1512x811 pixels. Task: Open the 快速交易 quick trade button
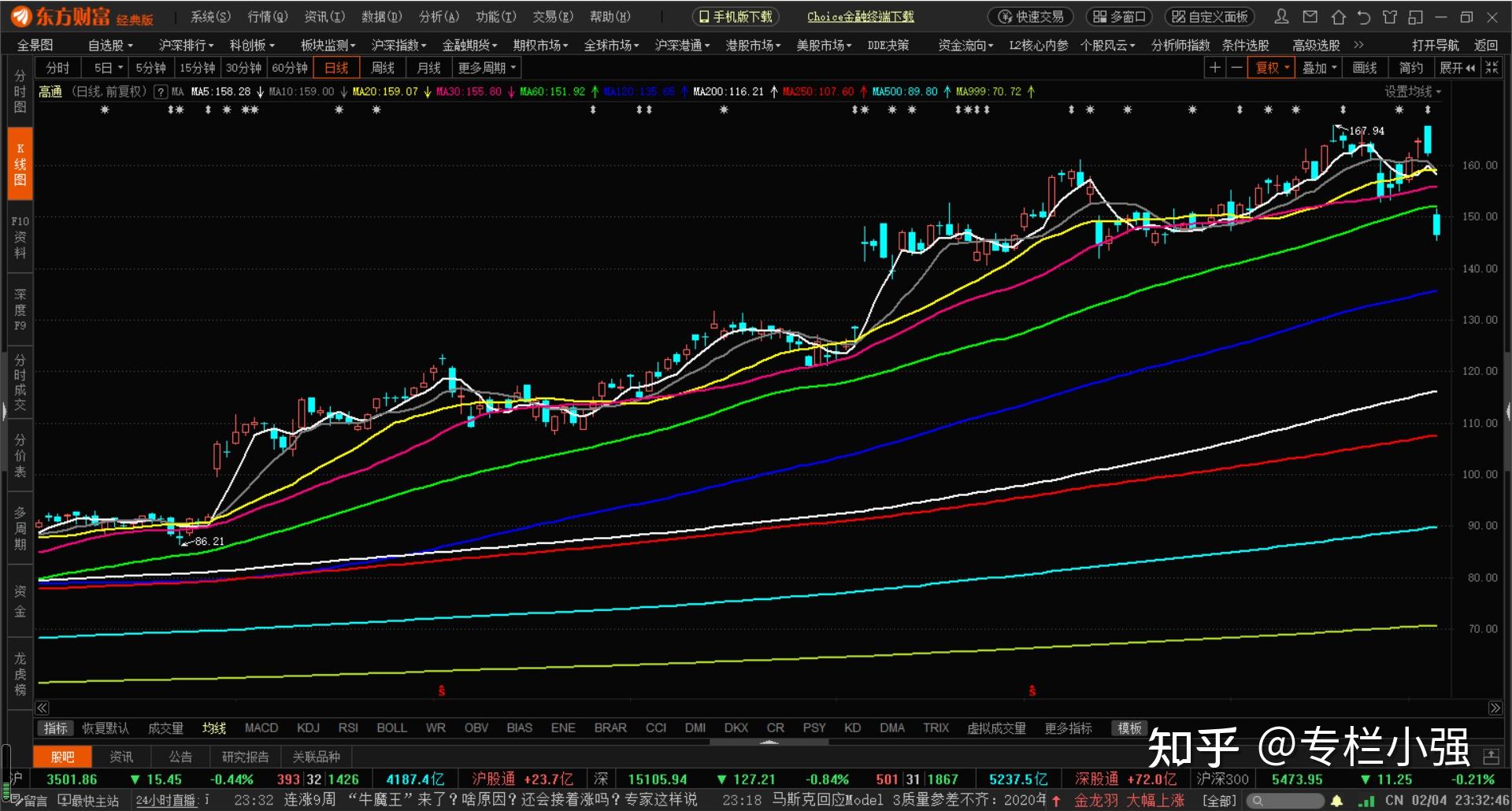[x=1031, y=17]
